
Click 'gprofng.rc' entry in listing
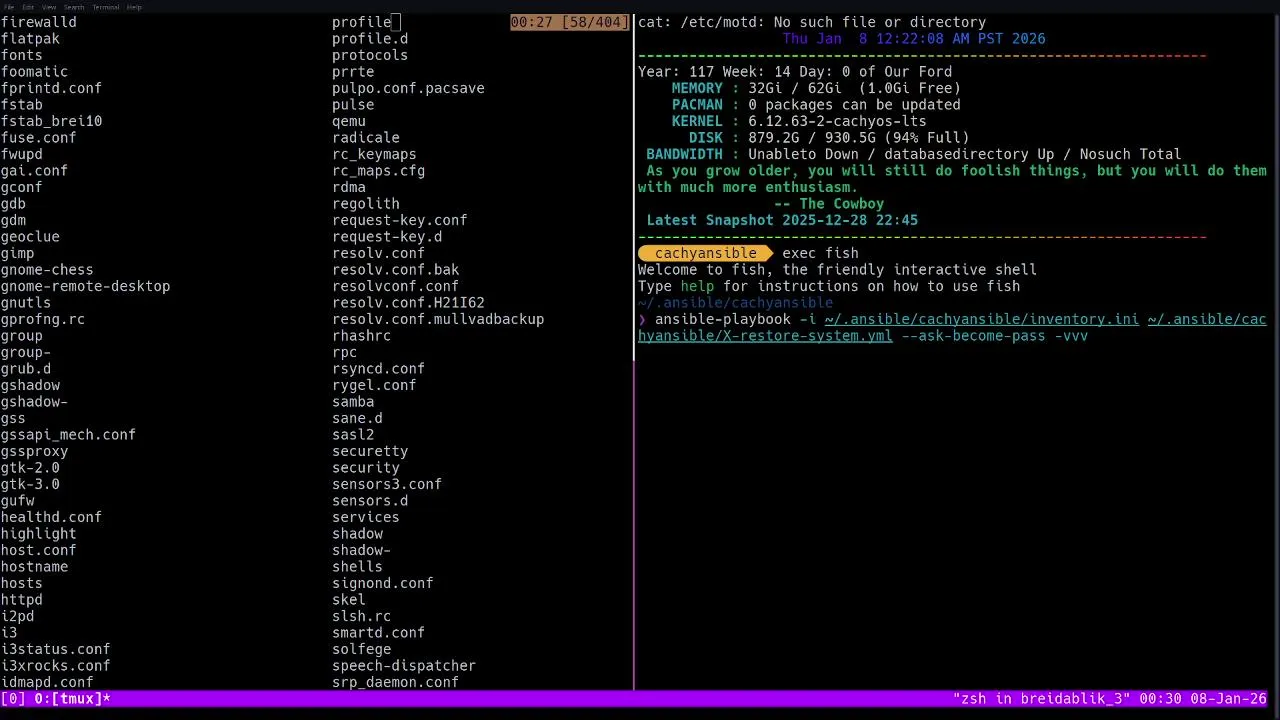click(x=42, y=319)
